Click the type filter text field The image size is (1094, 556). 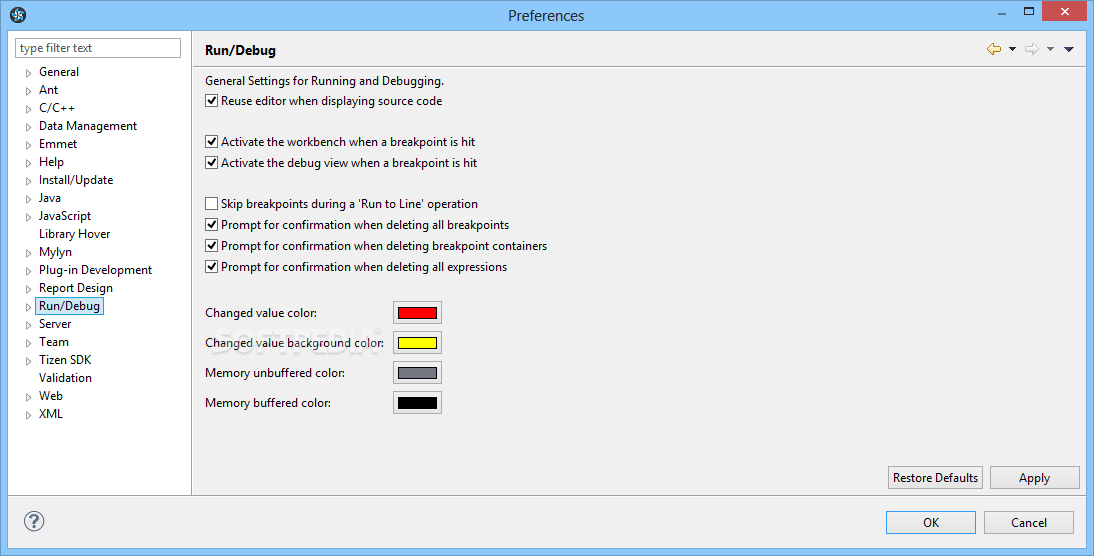tap(98, 47)
